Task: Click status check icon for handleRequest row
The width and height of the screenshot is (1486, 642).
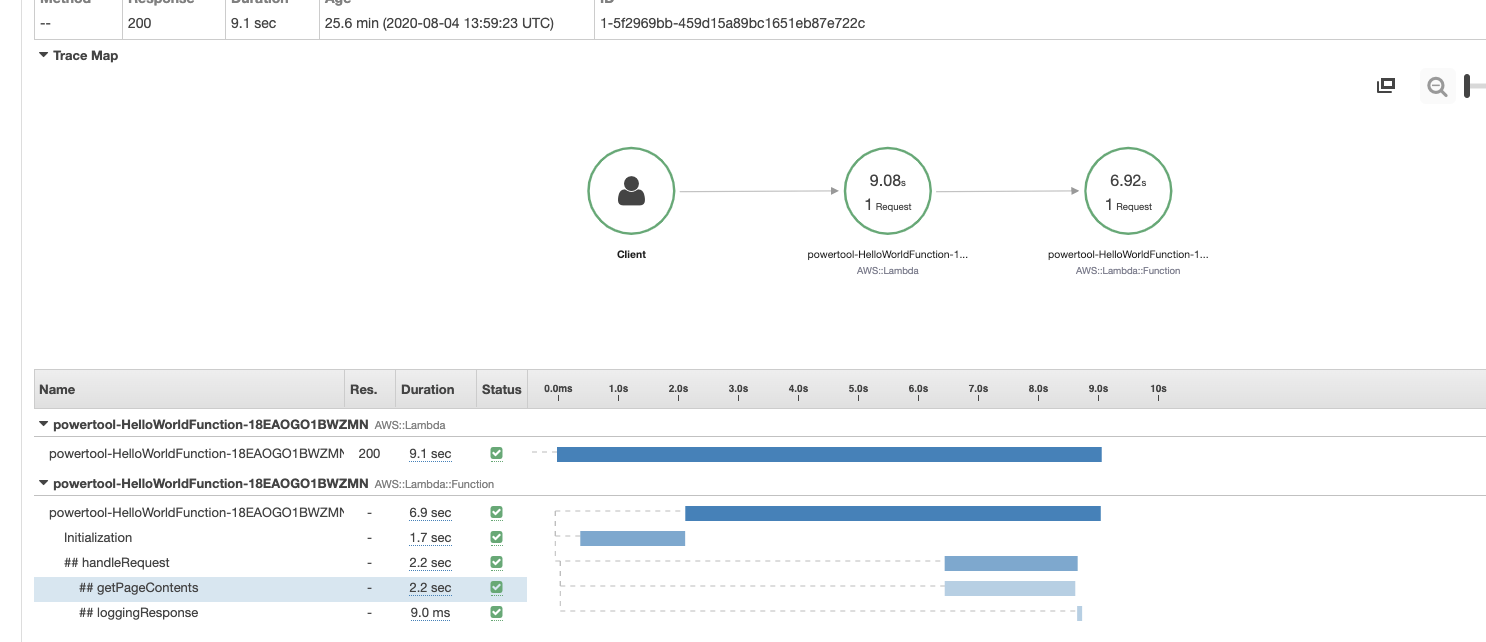Action: (496, 562)
